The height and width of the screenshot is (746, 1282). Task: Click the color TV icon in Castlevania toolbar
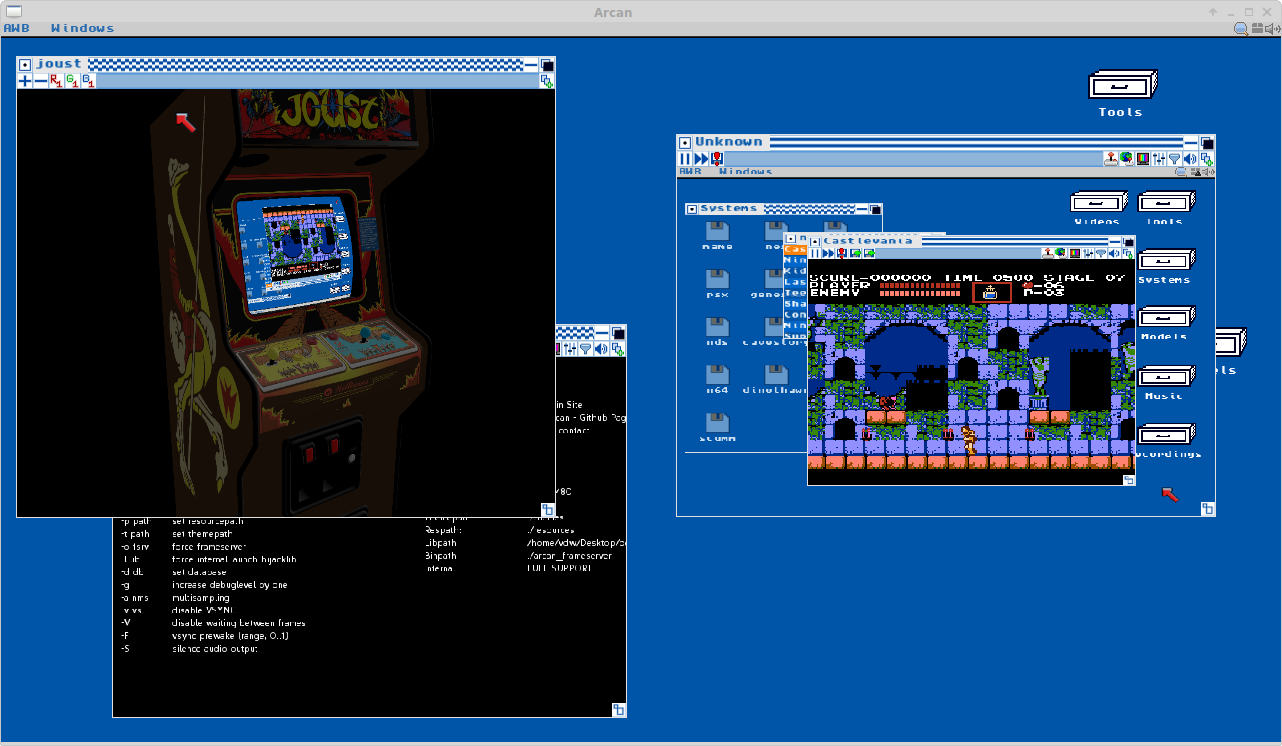tap(1075, 253)
